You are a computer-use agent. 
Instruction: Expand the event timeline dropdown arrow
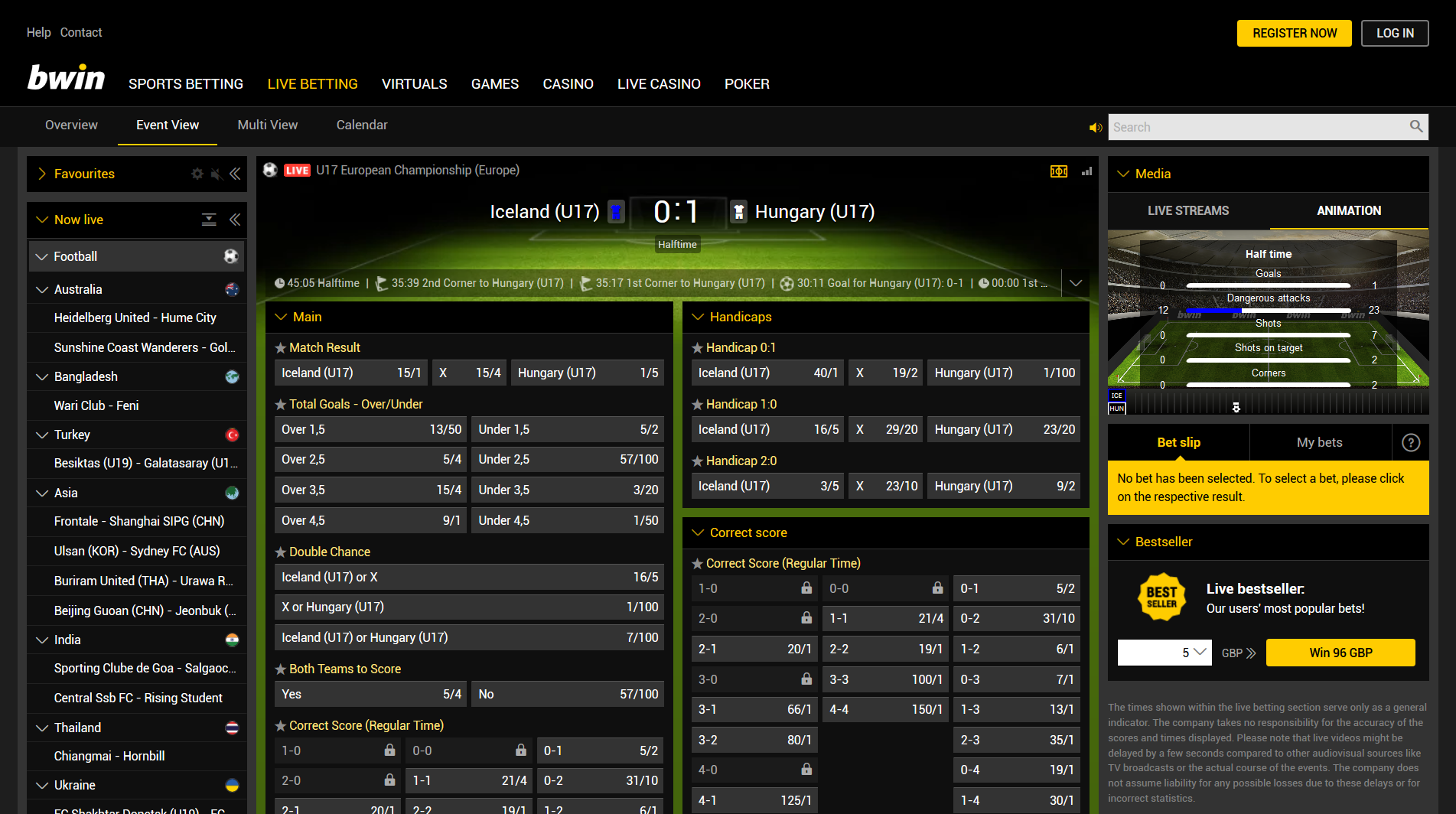(x=1076, y=283)
